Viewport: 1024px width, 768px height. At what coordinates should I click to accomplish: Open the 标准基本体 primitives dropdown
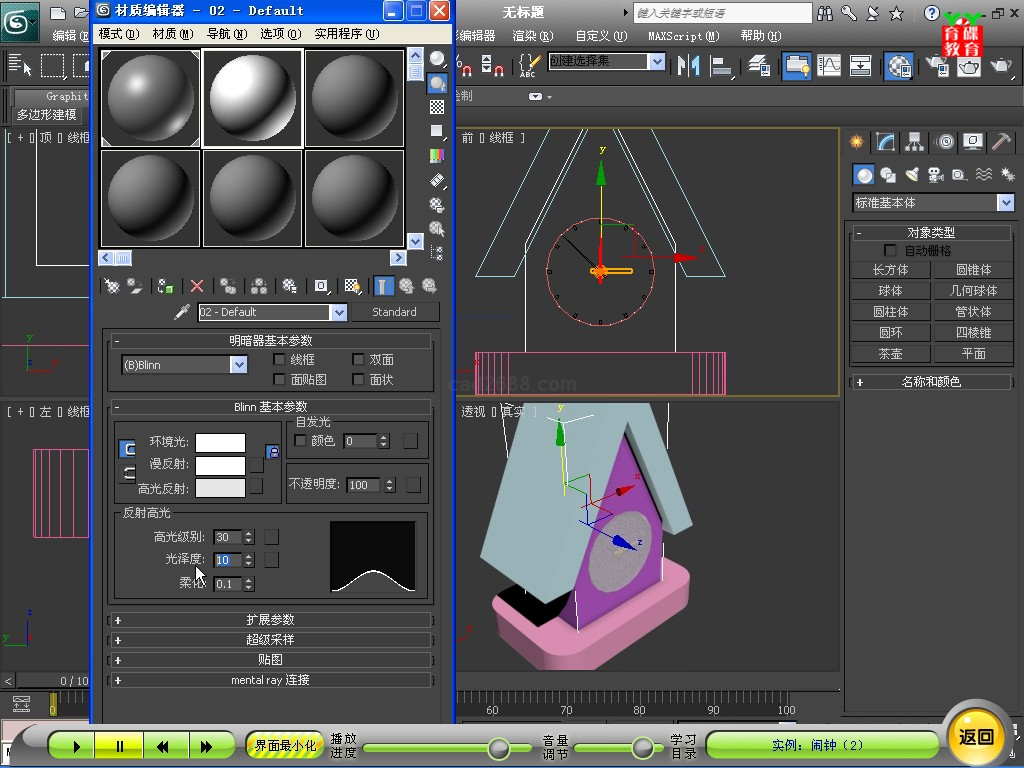(x=1006, y=203)
